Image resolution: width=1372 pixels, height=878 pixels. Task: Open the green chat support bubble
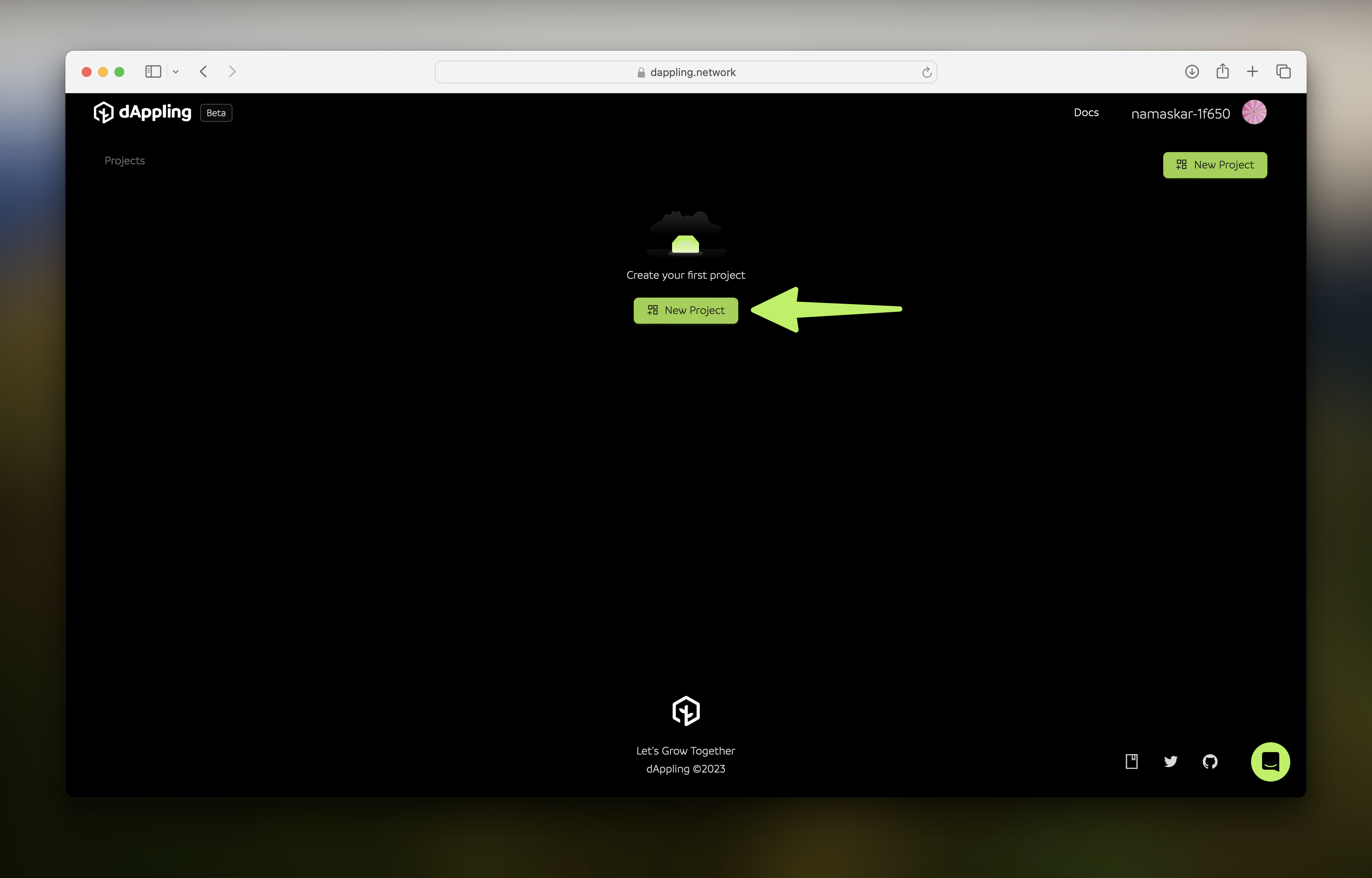tap(1270, 761)
